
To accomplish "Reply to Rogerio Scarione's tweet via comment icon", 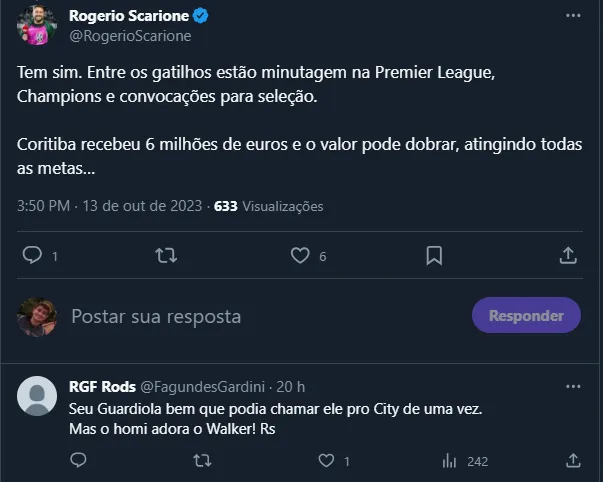I will pyautogui.click(x=31, y=256).
